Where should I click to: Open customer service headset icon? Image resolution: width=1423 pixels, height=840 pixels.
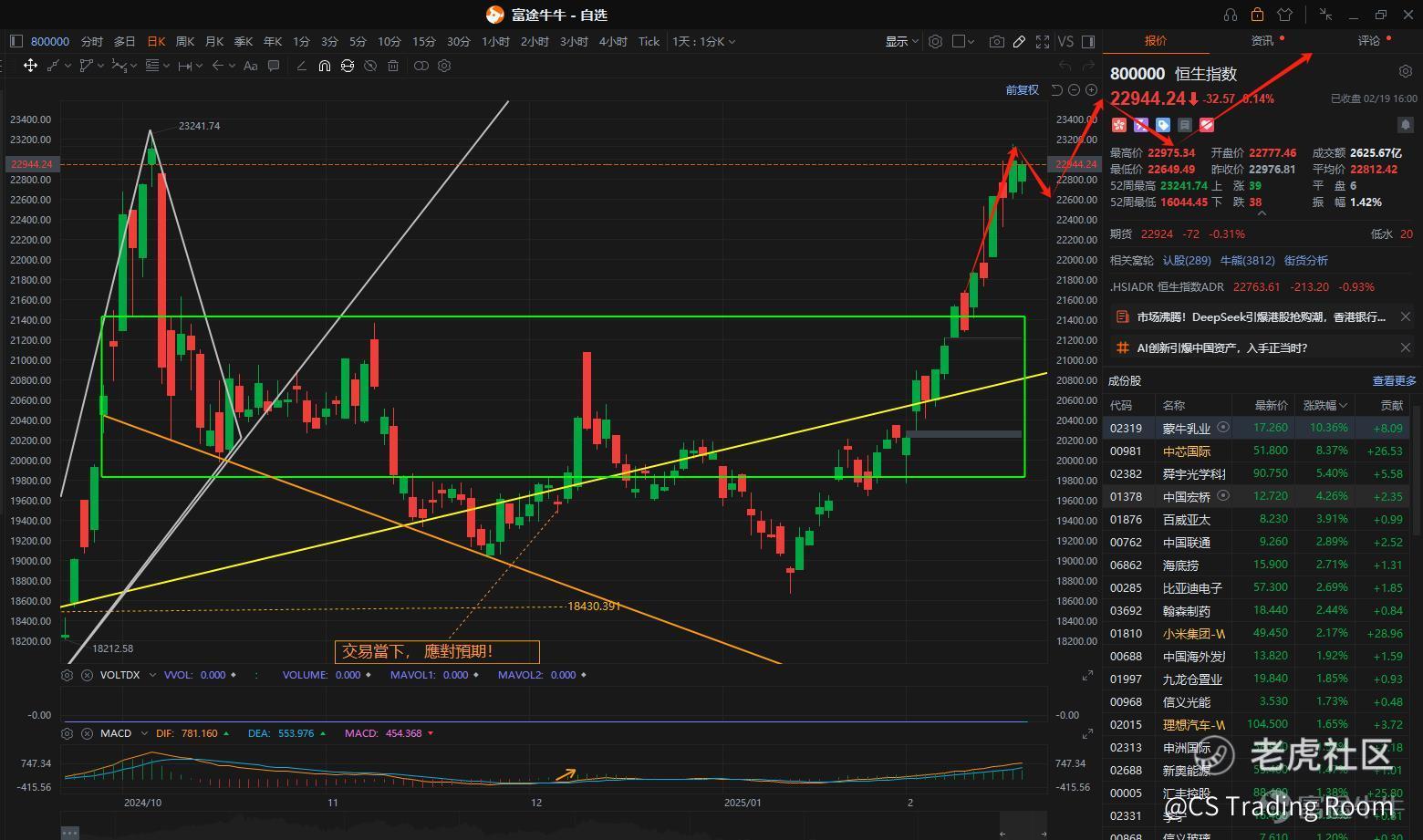pyautogui.click(x=1230, y=15)
